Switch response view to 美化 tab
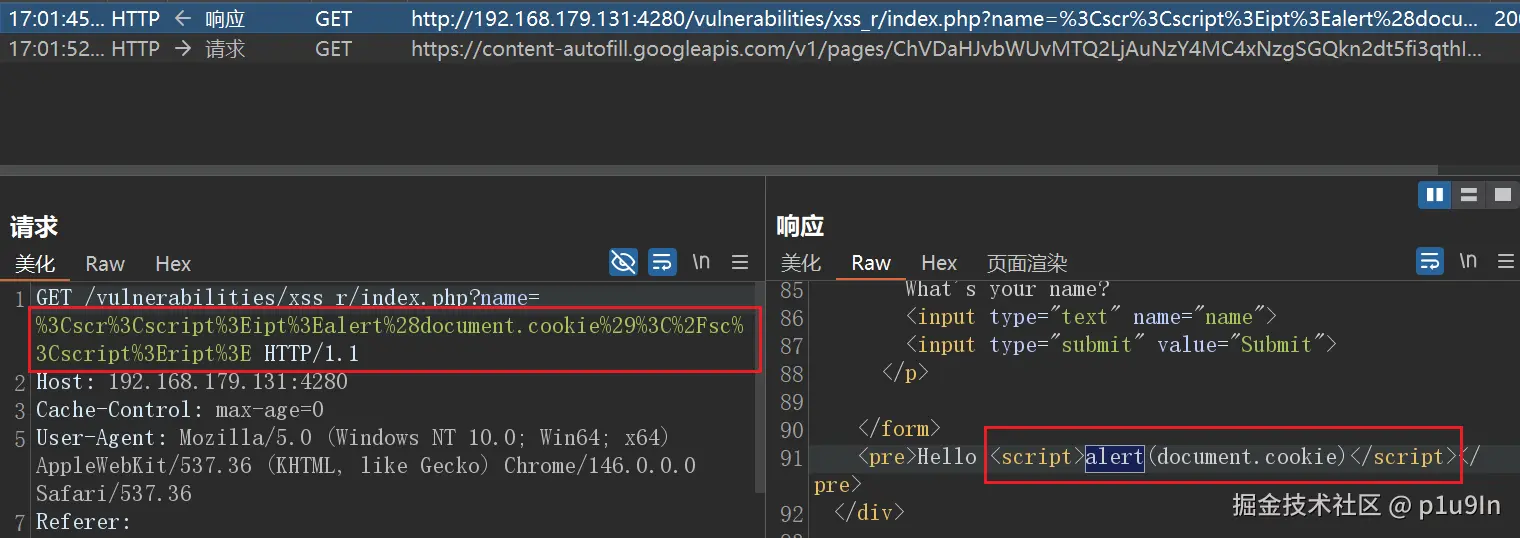1520x538 pixels. point(800,263)
